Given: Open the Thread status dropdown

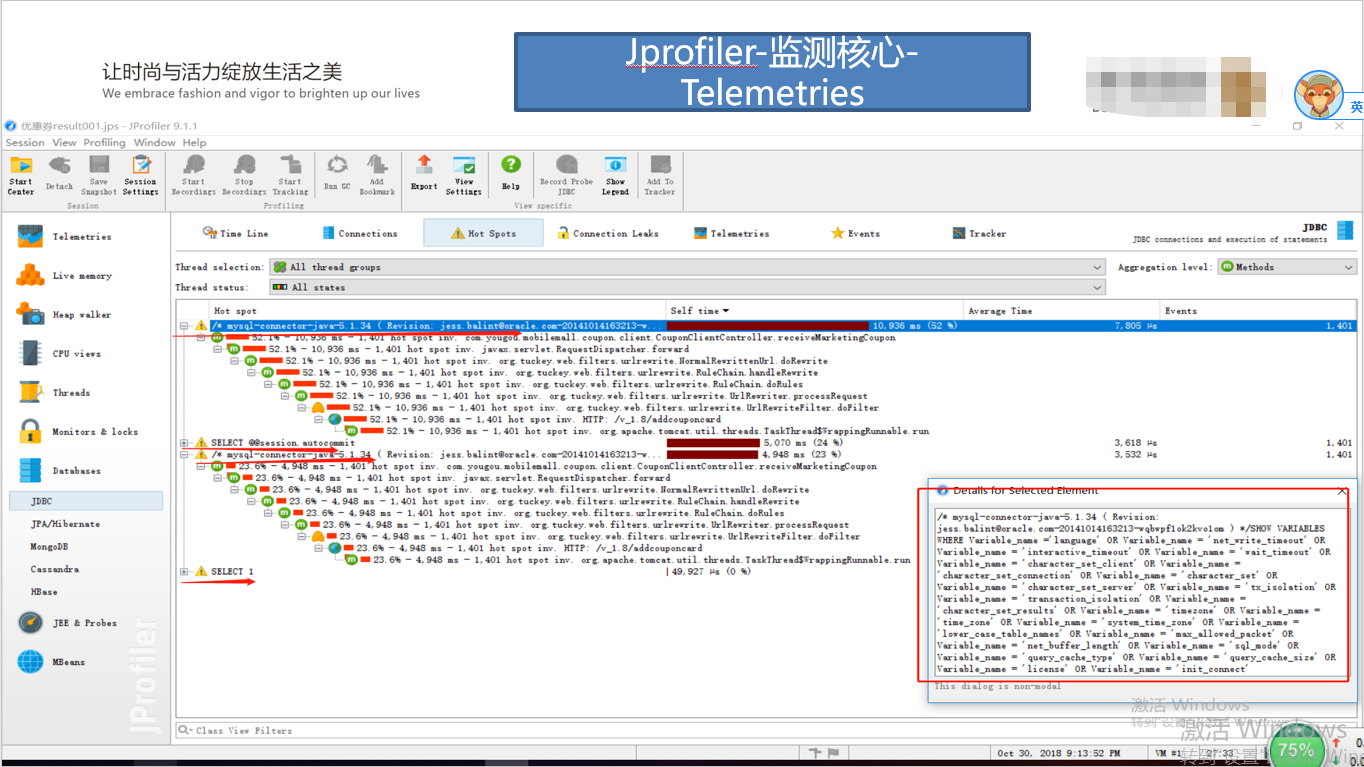Looking at the screenshot, I should coord(688,287).
